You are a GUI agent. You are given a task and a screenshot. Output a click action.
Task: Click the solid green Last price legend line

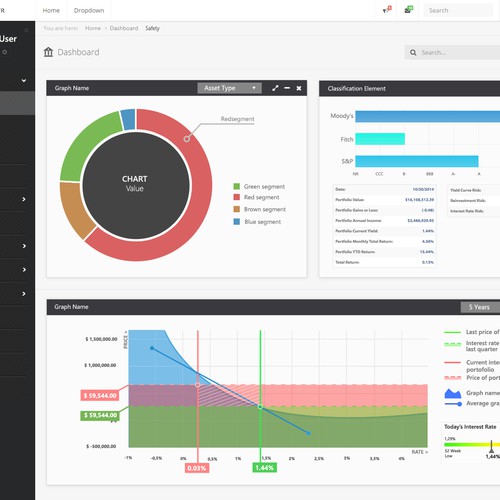coord(452,332)
